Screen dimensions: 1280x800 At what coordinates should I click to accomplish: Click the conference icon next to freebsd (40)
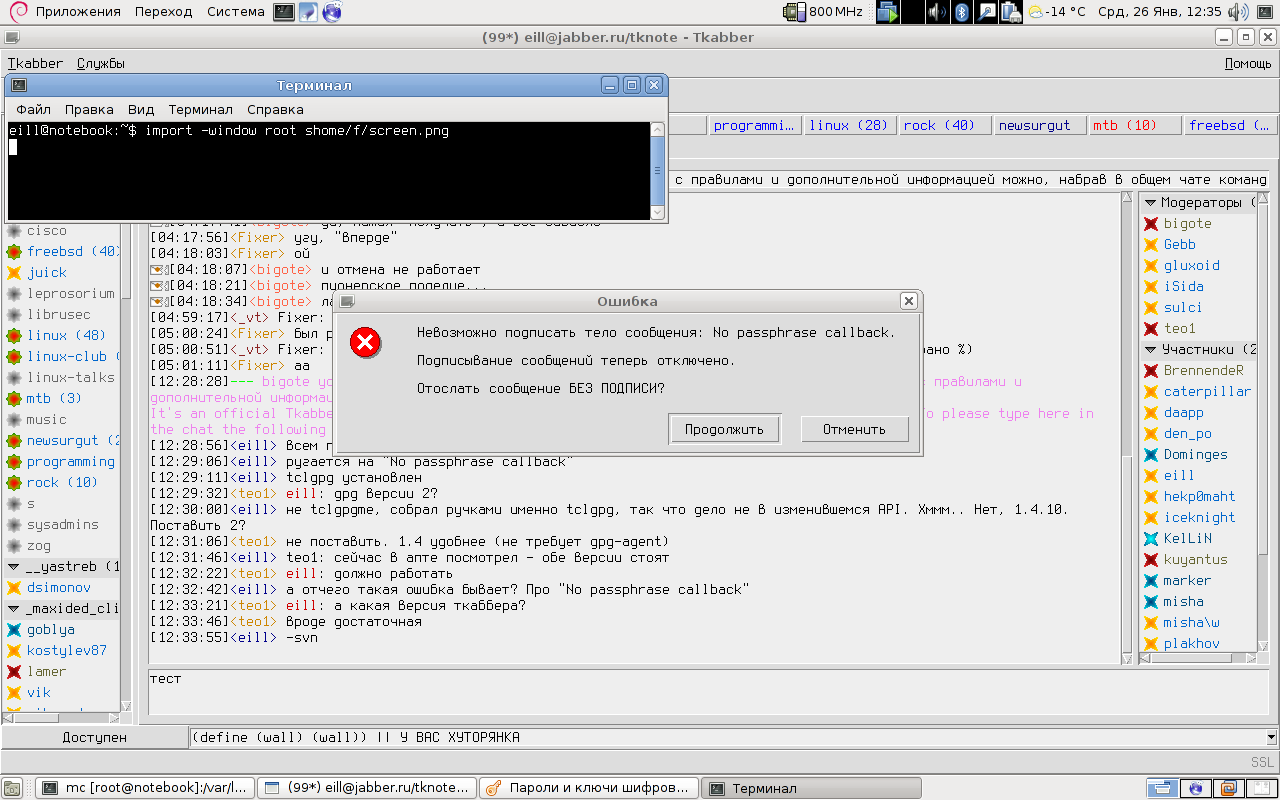(14, 252)
